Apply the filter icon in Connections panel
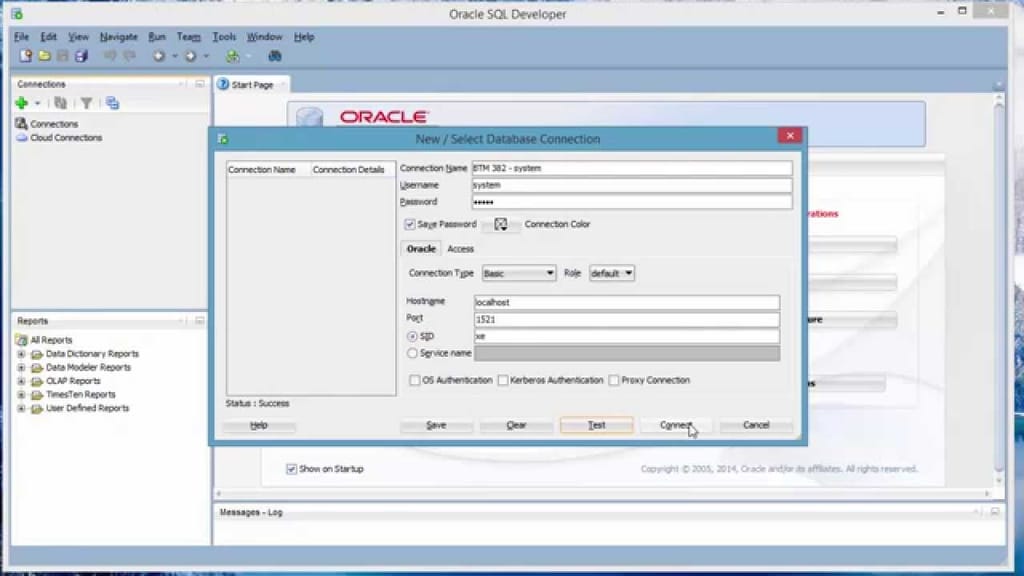Image resolution: width=1024 pixels, height=576 pixels. click(87, 103)
